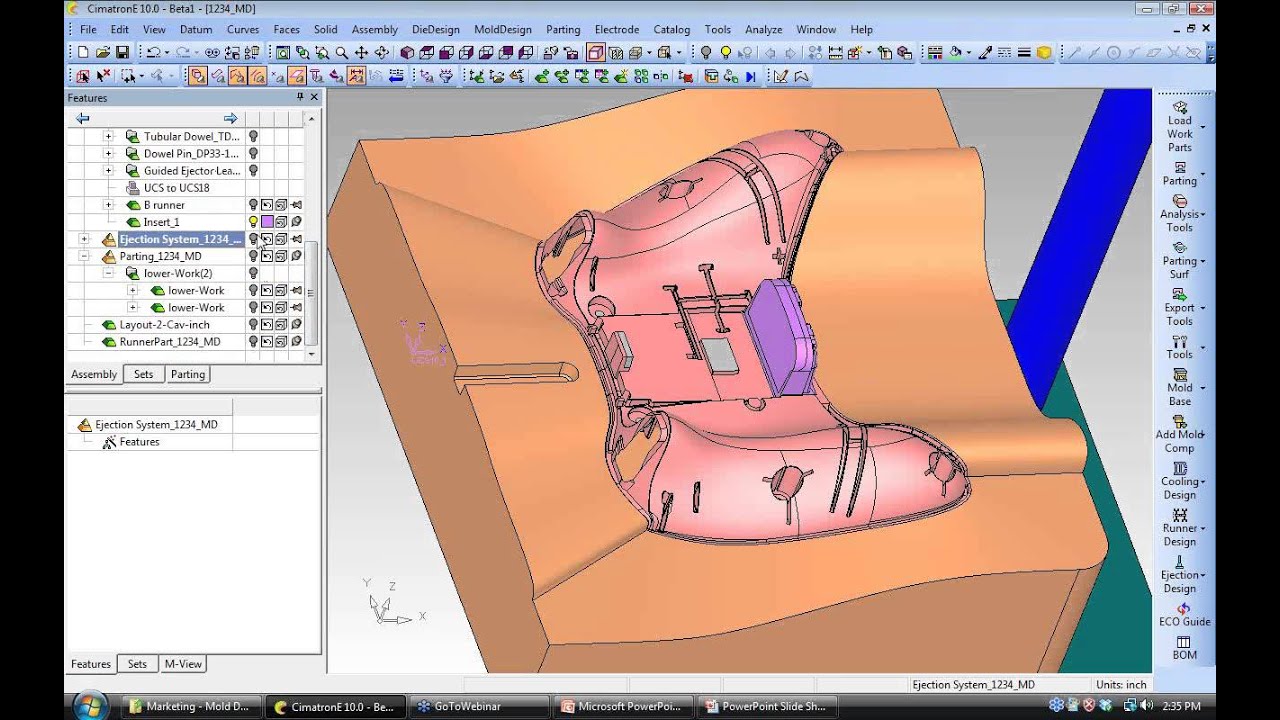Click the blue step-forward arrow icon
This screenshot has height=720, width=1280.
coord(750,76)
